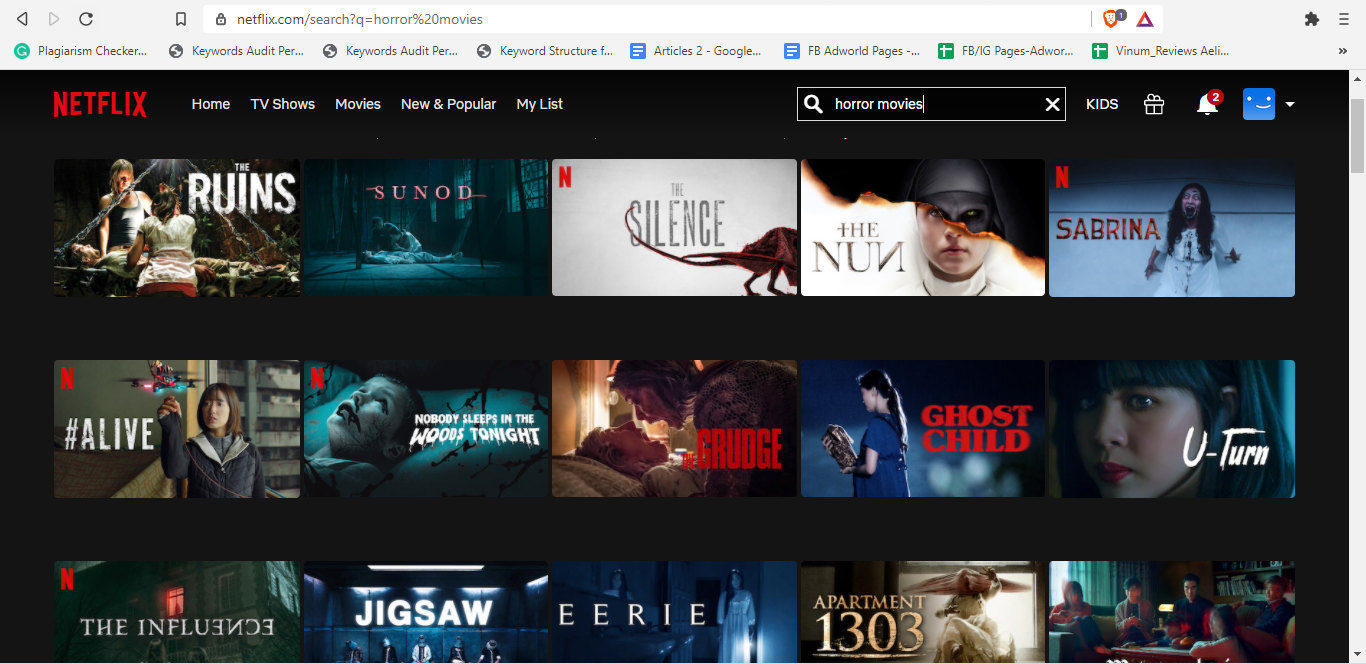Screen dimensions: 1366x664
Task: Go back with browser back arrow
Action: [22, 19]
